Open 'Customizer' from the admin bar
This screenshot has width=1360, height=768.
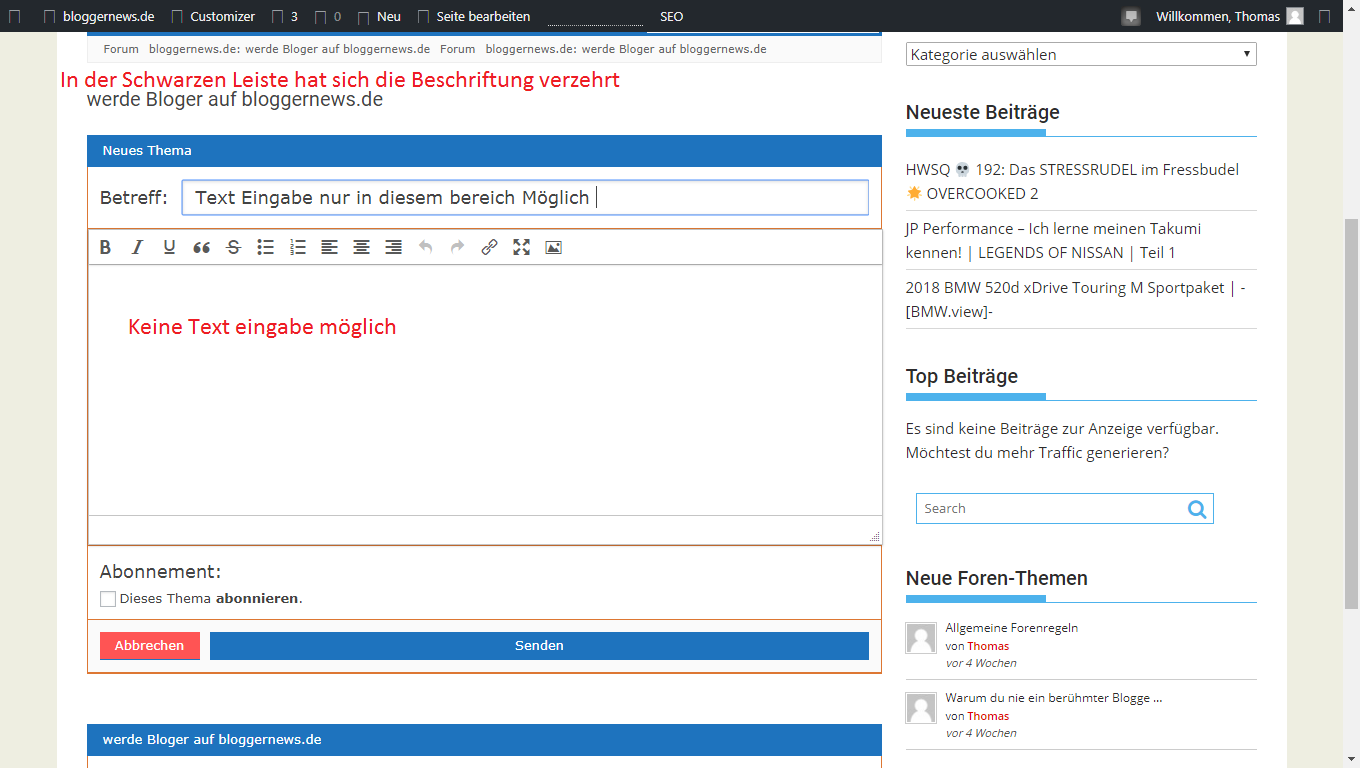(222, 16)
